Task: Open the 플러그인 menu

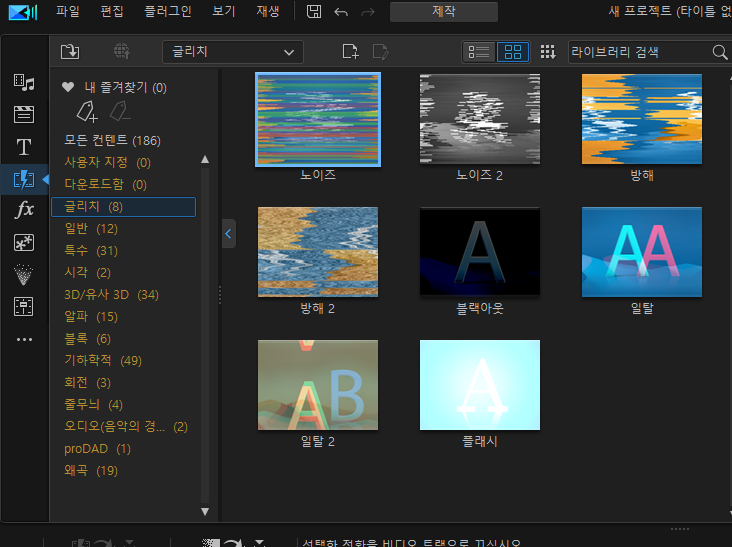Action: point(168,11)
